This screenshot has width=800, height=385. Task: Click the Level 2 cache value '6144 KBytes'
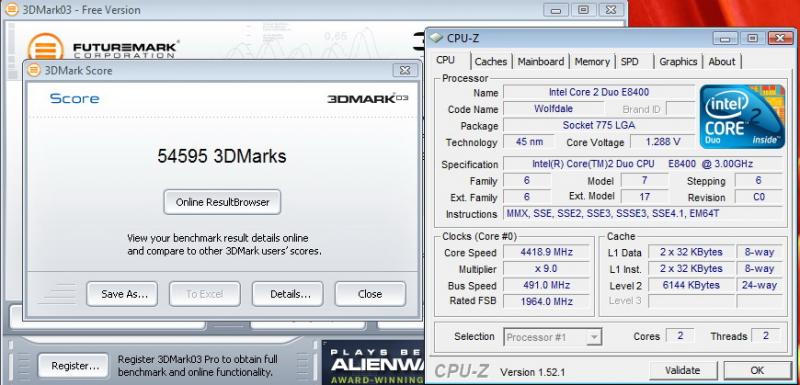(x=691, y=285)
